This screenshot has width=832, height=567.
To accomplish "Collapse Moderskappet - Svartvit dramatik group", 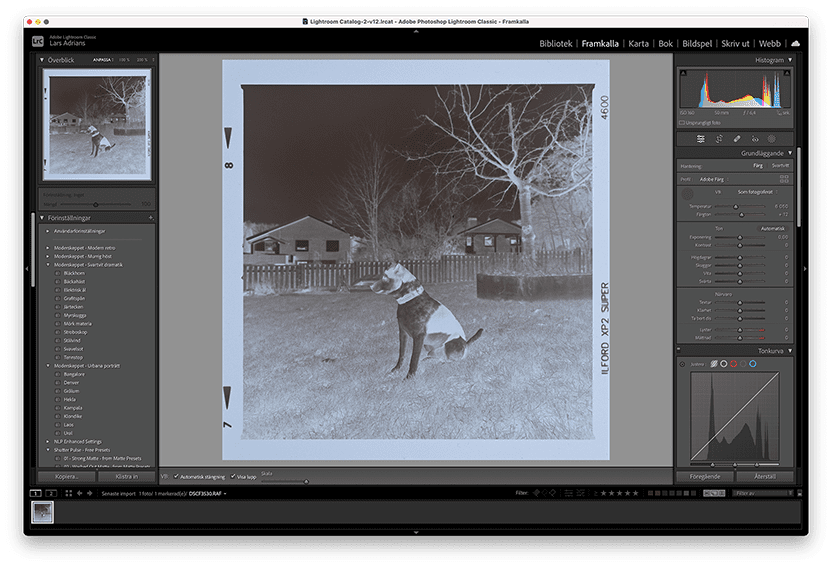I will 48,265.
